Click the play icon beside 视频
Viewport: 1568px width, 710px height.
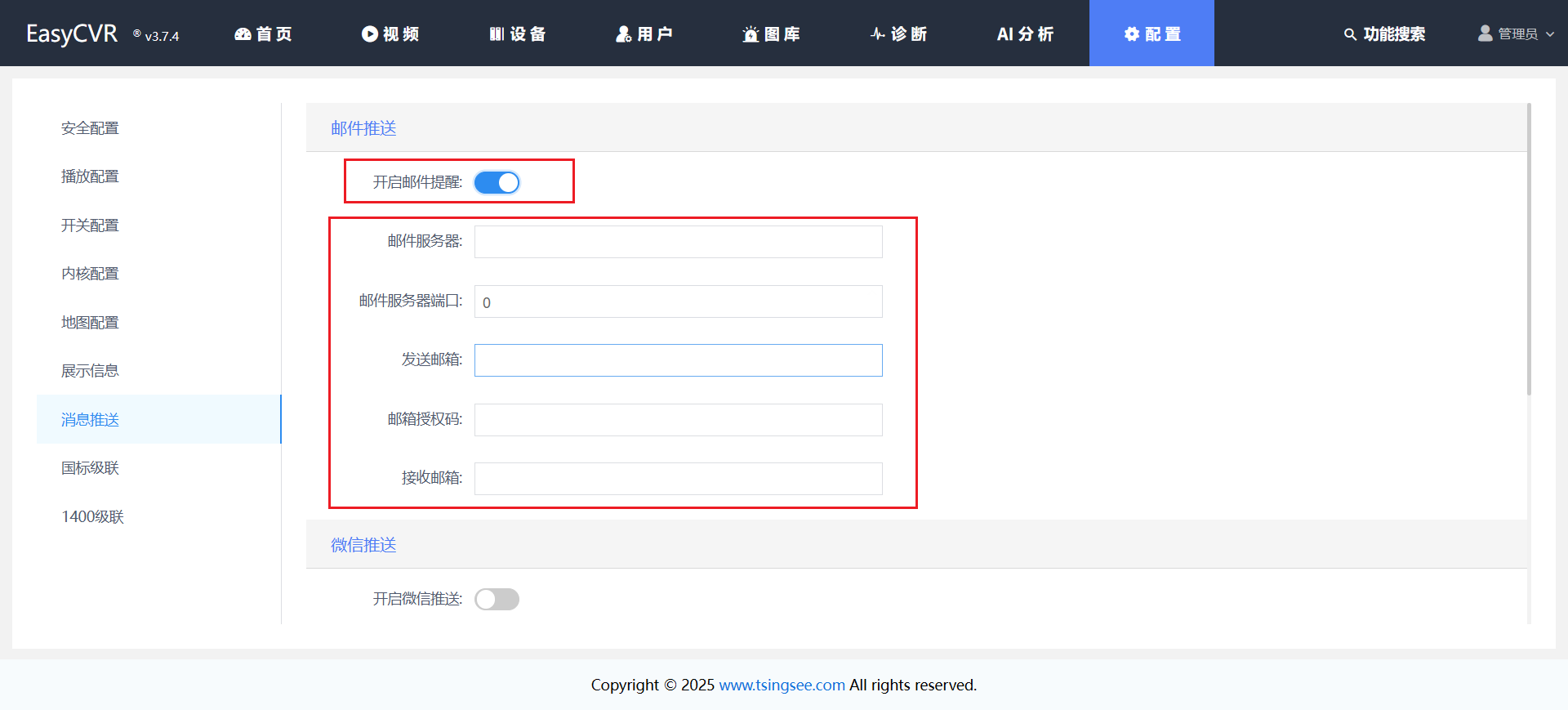pyautogui.click(x=370, y=34)
